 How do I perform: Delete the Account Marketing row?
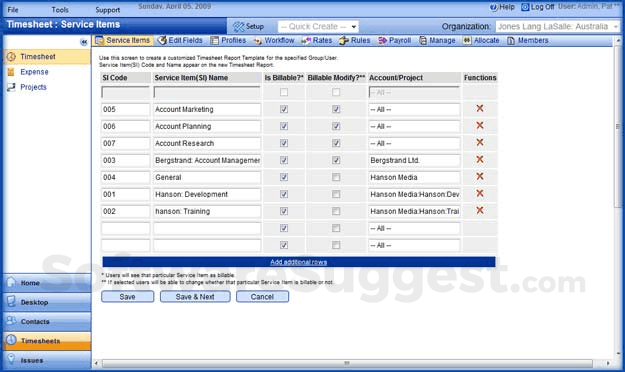coord(480,108)
